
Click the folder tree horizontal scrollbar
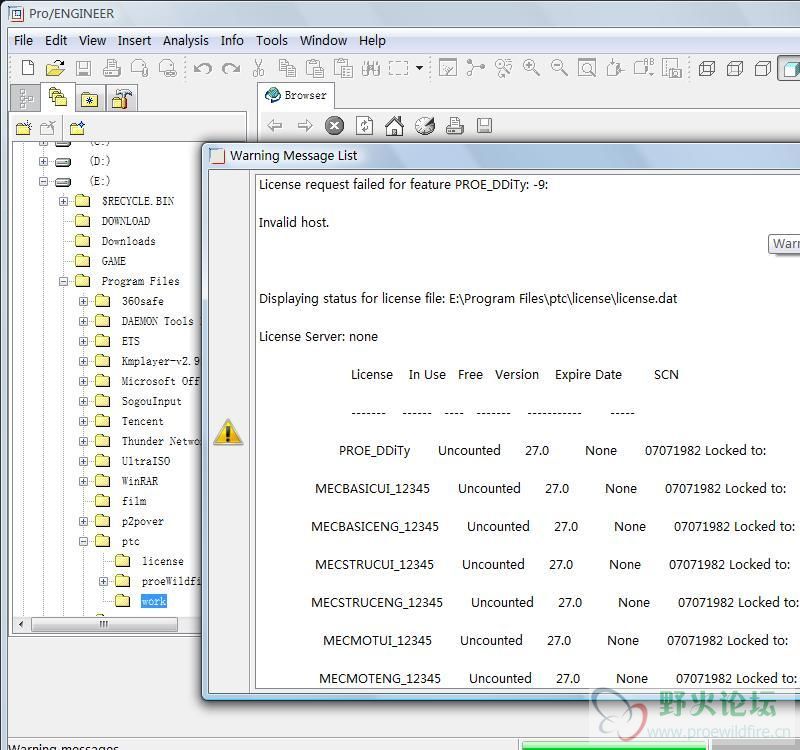[x=105, y=624]
